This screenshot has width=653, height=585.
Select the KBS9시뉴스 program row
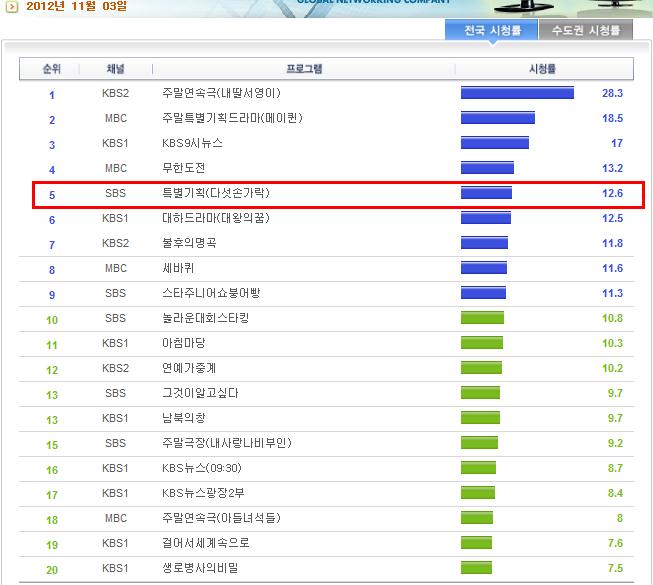click(x=326, y=143)
